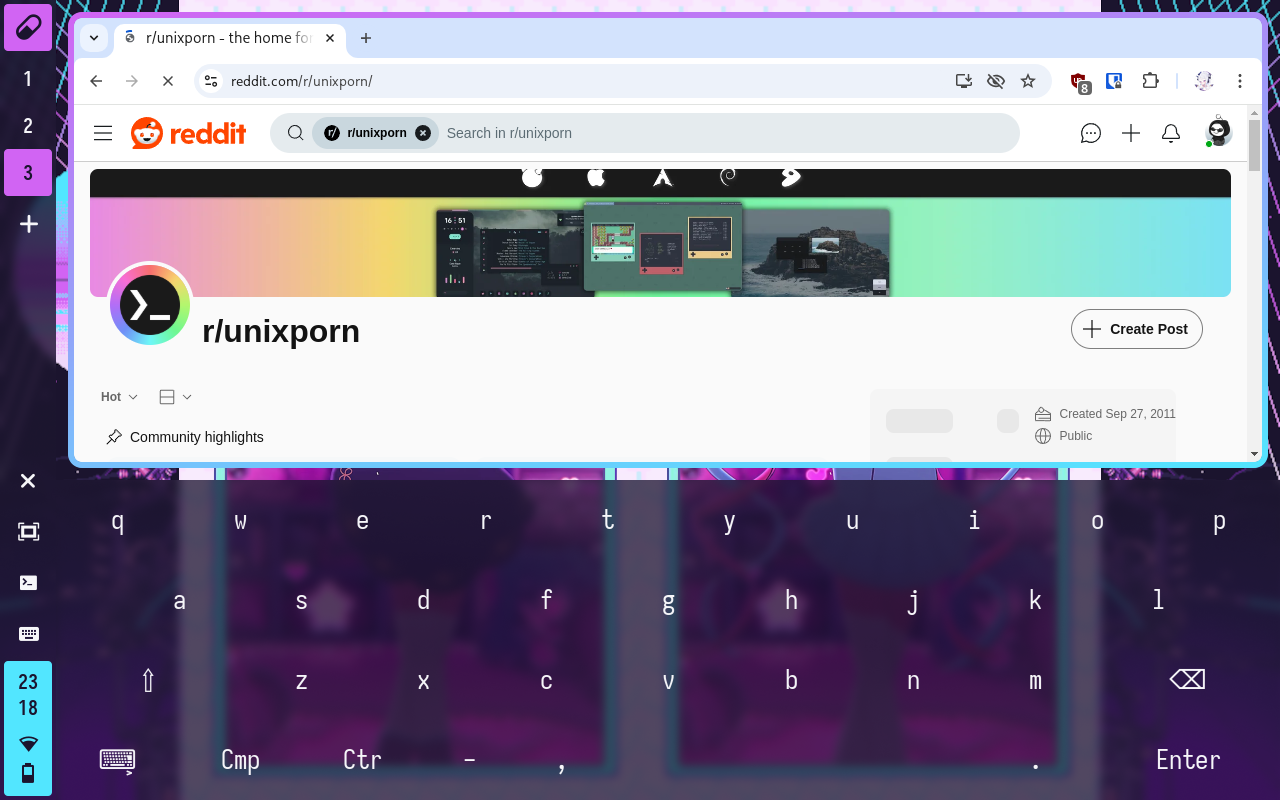Open Reddit chat icon

pos(1091,133)
